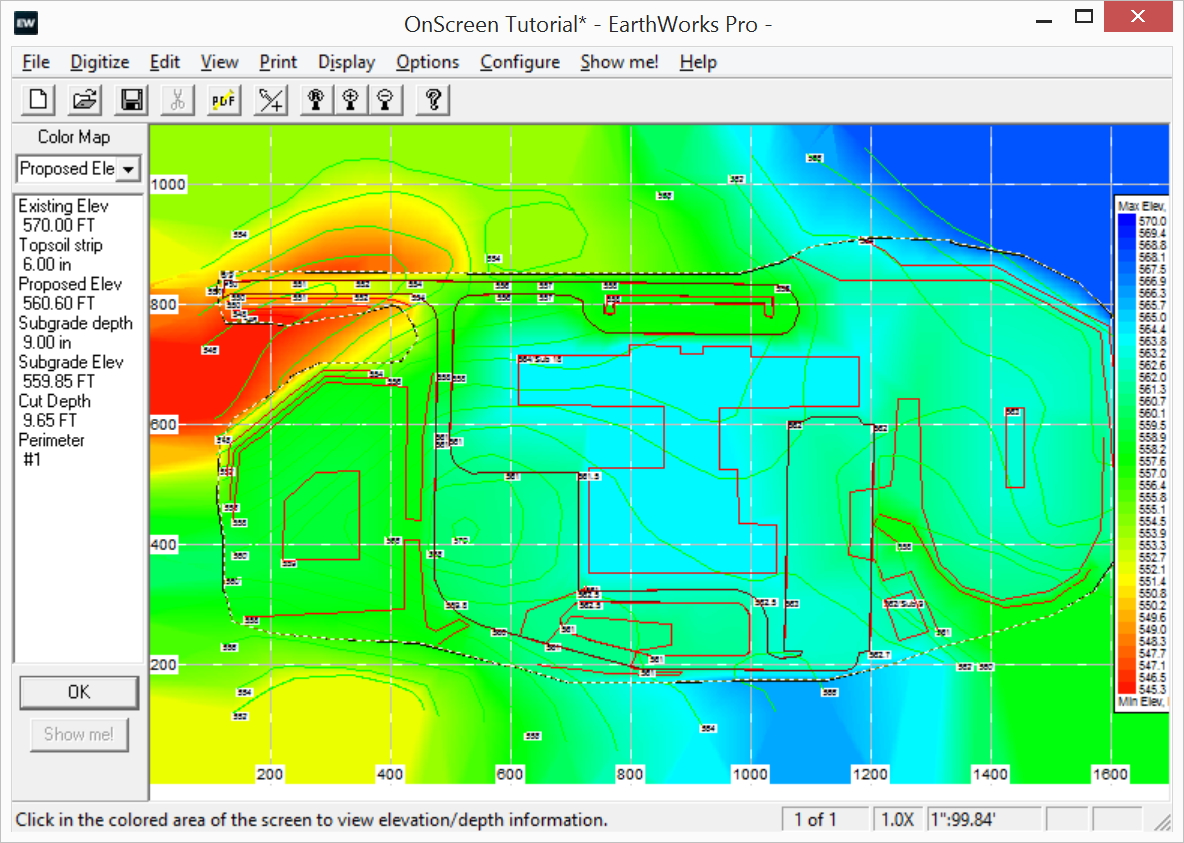Click the "9.00 in" subgrade depth value
Viewport: 1184px width, 843px height.
47,343
